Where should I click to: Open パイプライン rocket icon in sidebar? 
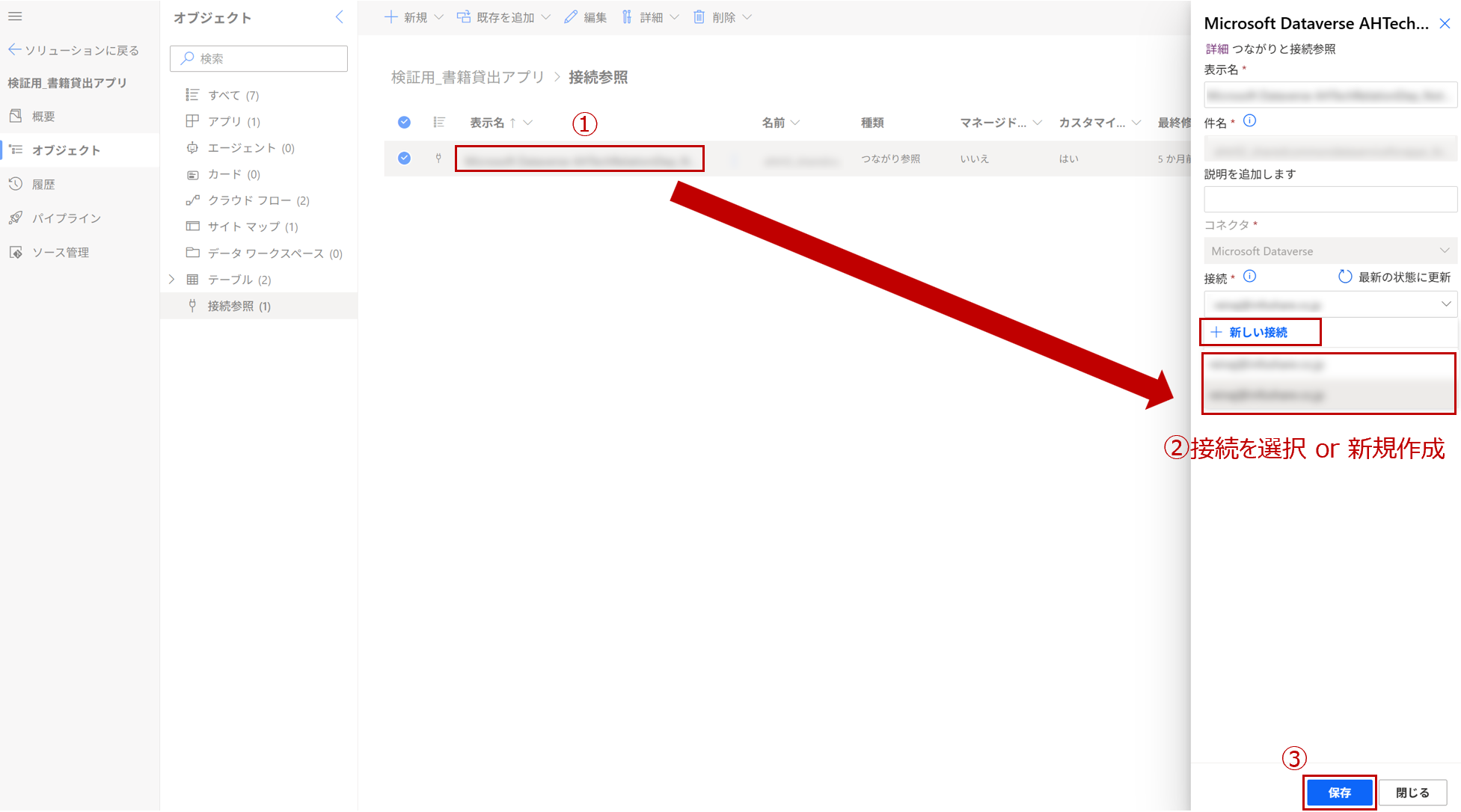[16, 218]
